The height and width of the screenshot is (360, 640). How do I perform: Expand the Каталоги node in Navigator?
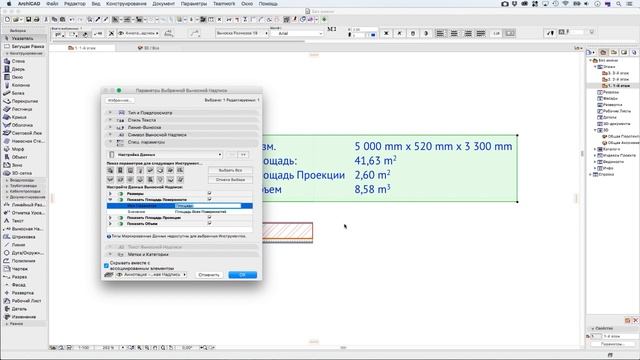[x=595, y=149]
